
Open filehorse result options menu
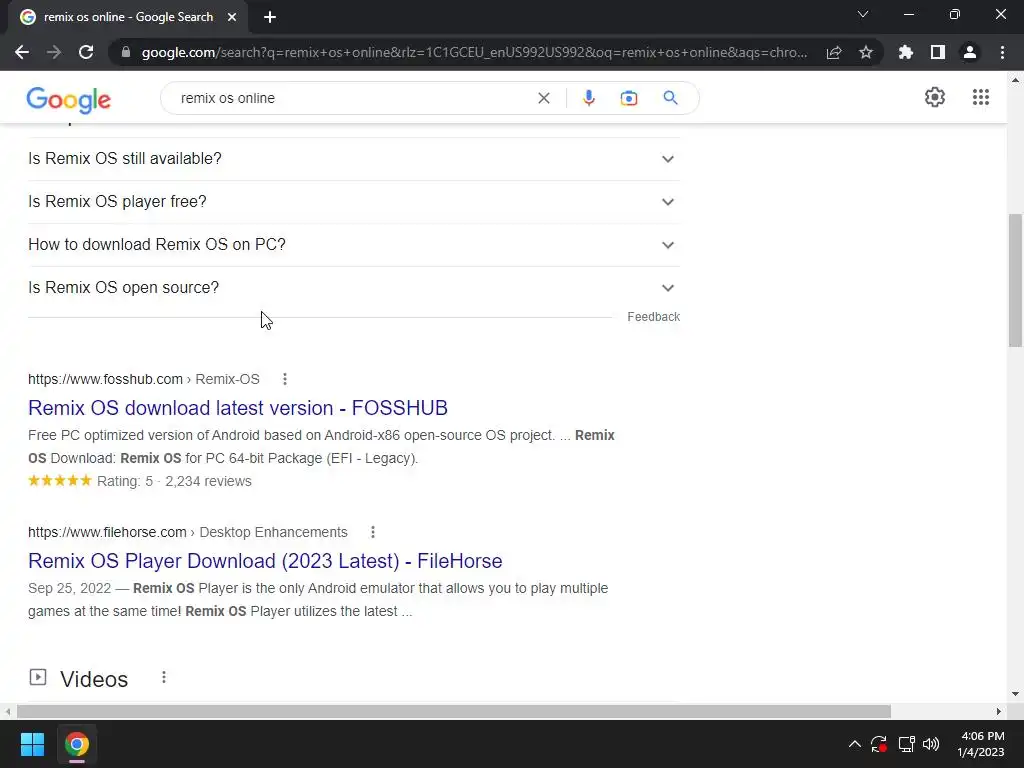pos(373,532)
